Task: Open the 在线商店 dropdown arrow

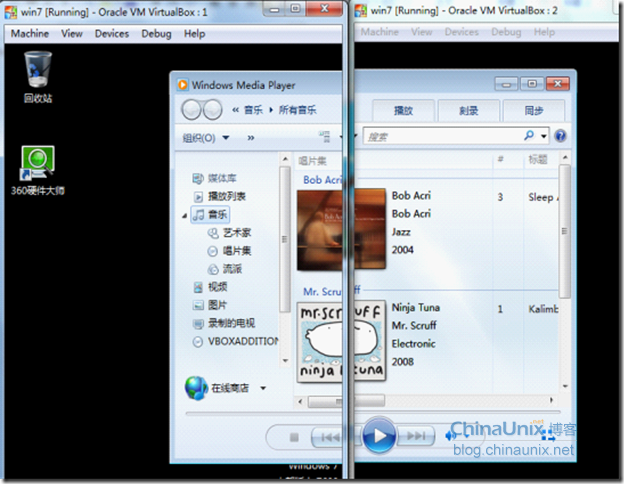Action: [x=263, y=388]
